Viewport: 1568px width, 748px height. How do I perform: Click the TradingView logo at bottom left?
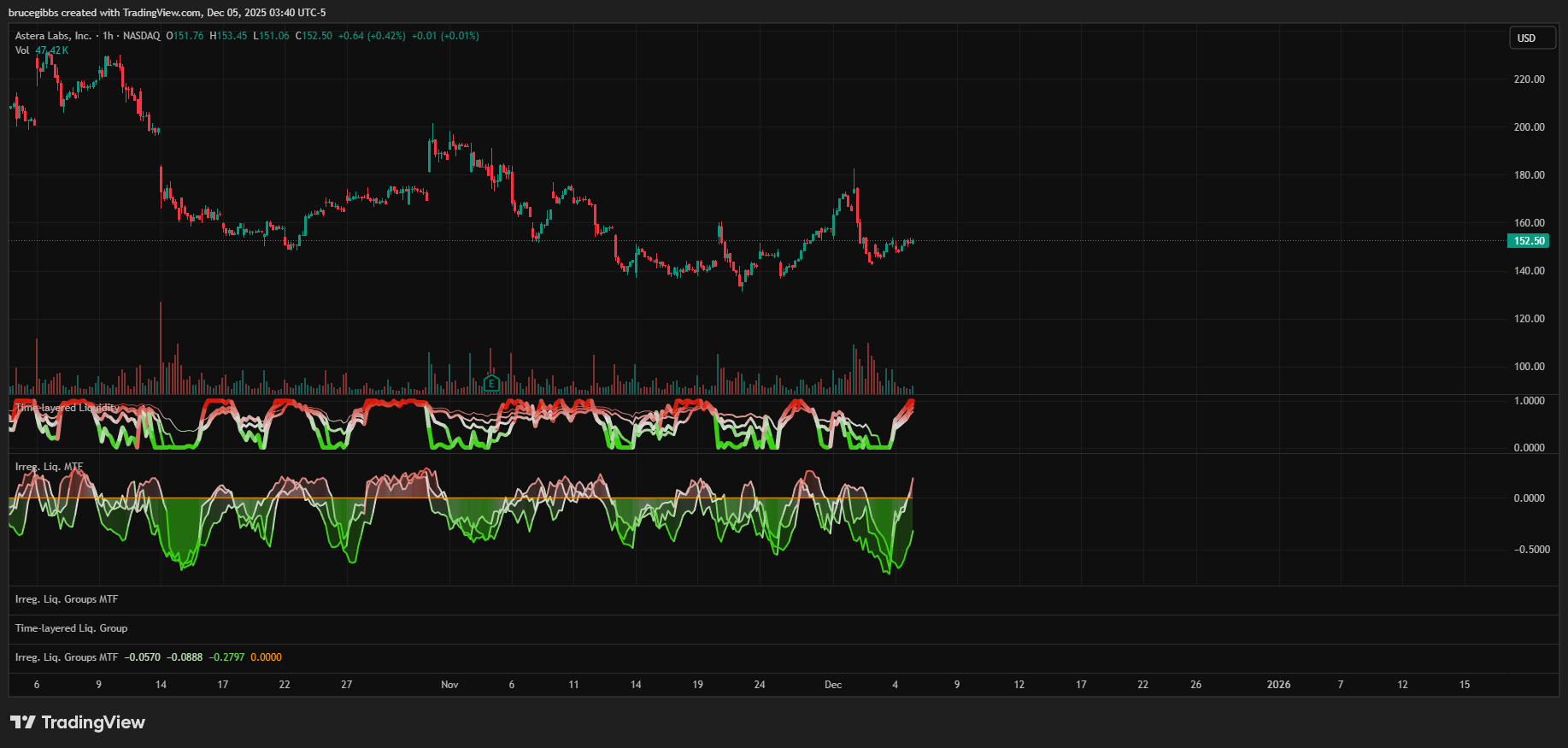[x=78, y=722]
